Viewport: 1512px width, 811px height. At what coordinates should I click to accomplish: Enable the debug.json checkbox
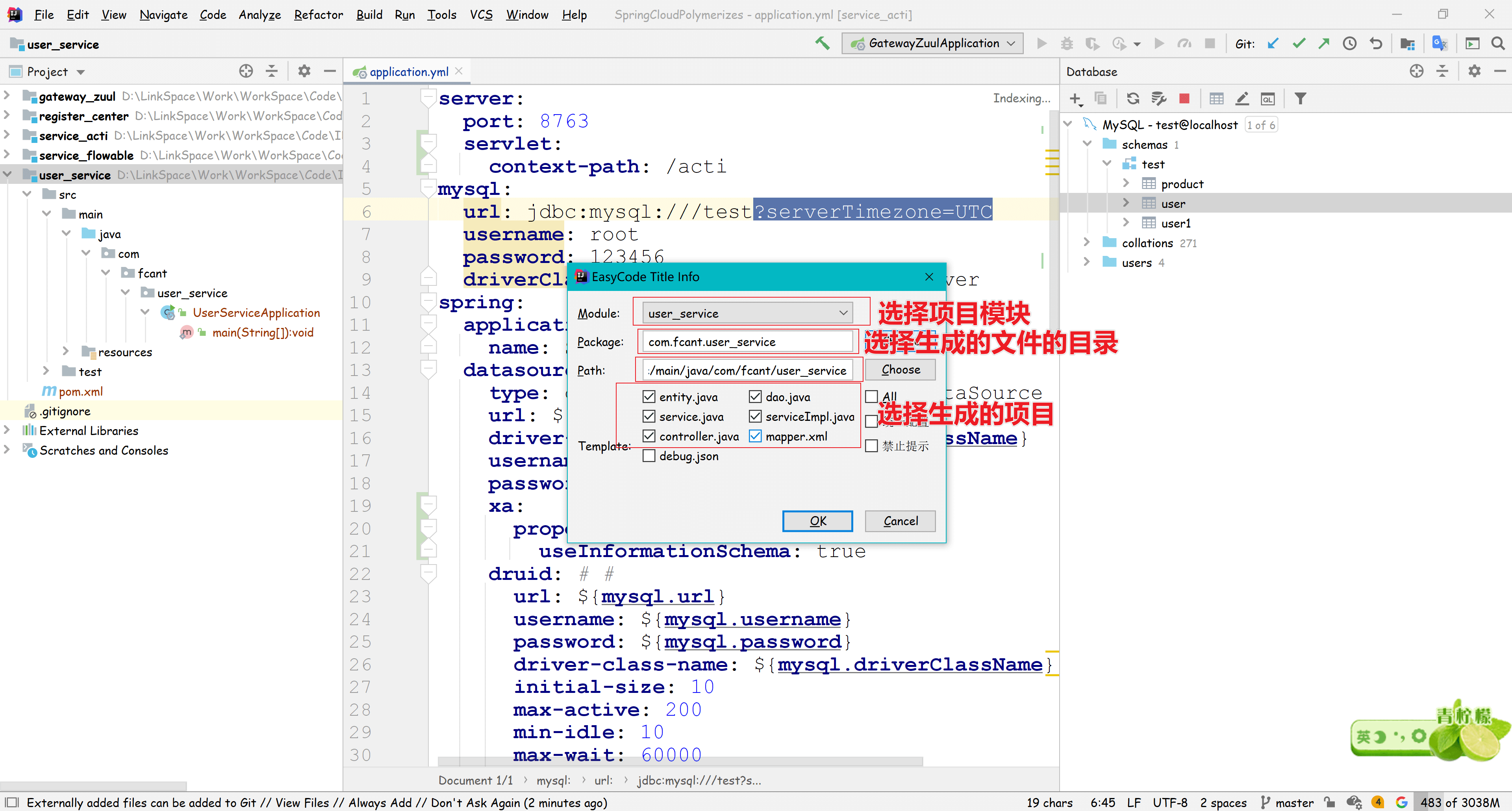tap(649, 456)
